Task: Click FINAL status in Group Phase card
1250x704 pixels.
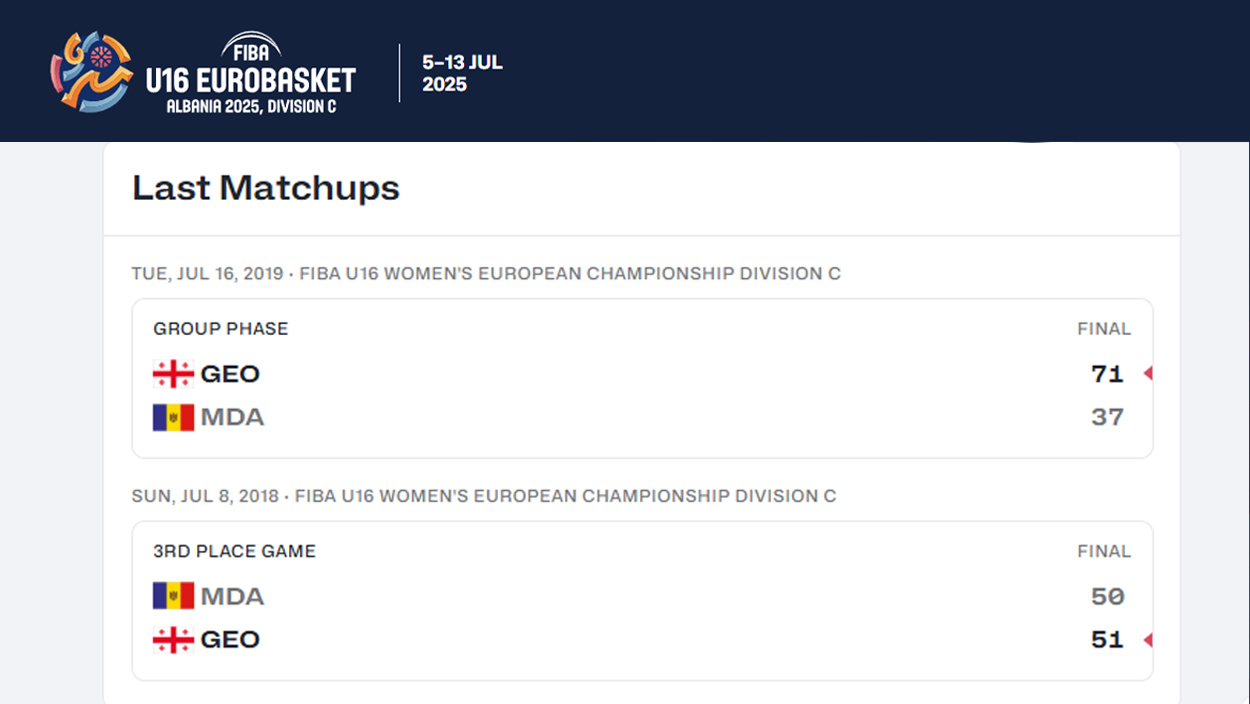Action: point(1104,329)
